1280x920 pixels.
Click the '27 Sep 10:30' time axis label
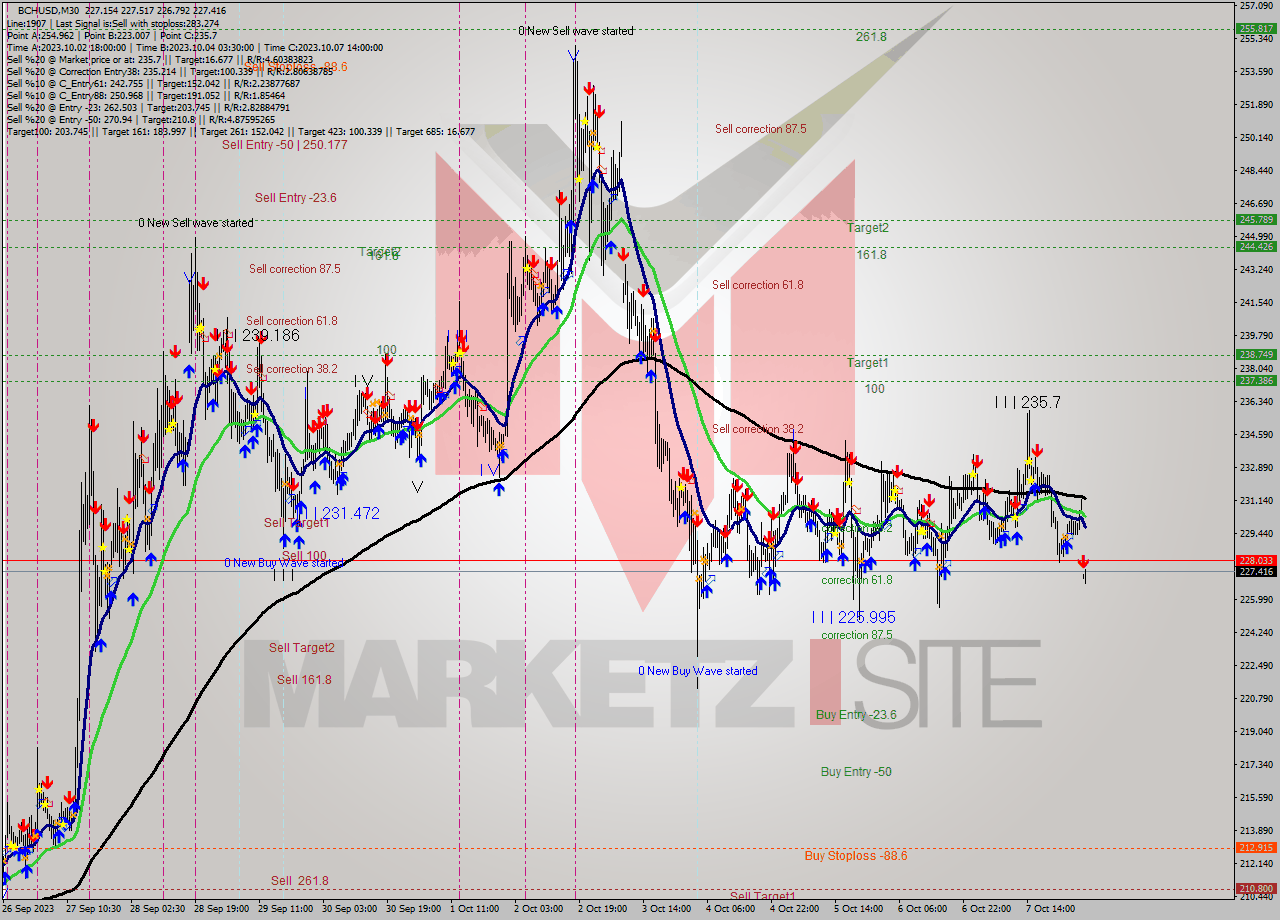[93, 909]
